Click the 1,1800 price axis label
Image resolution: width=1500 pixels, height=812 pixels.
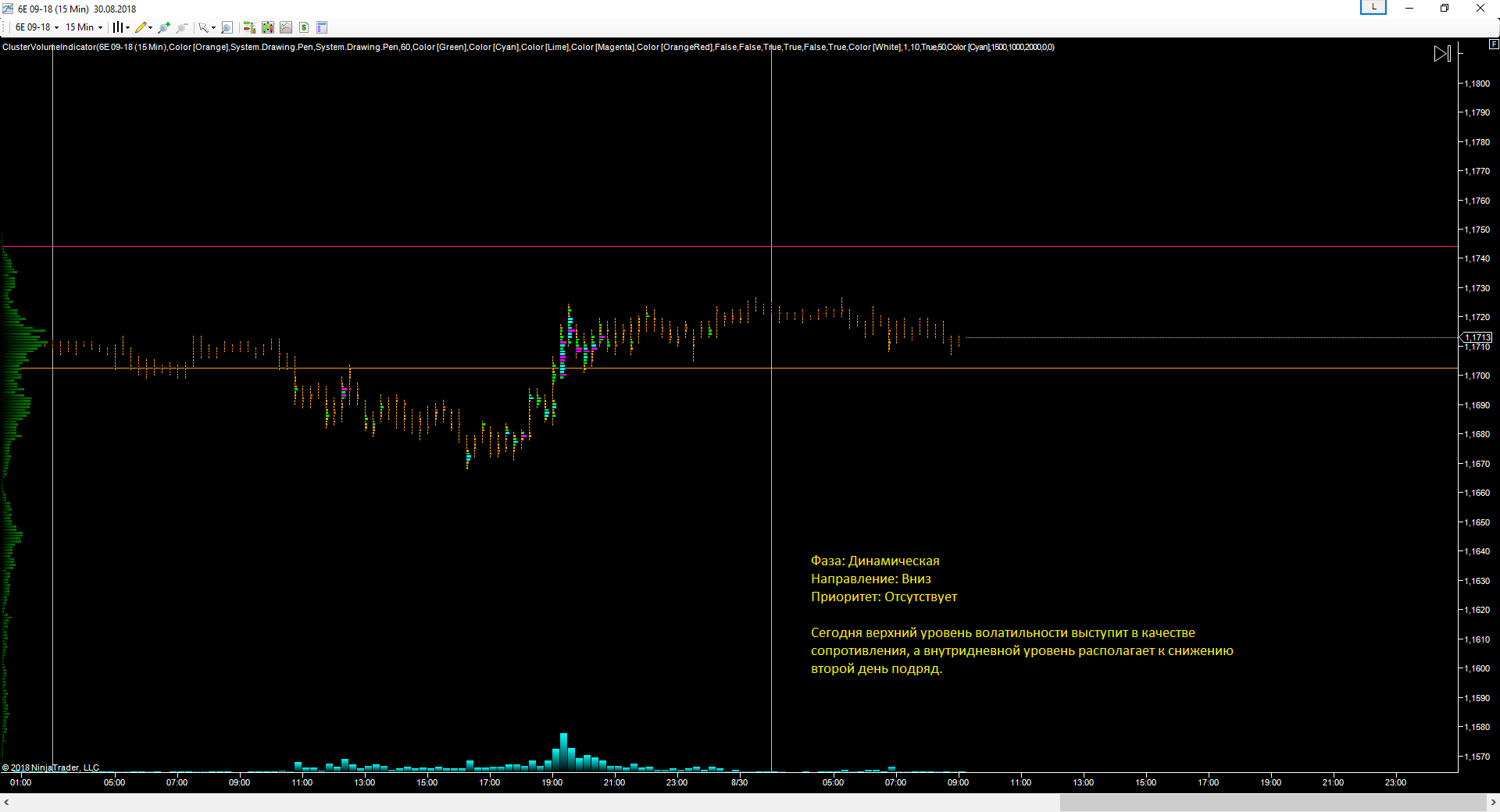[1477, 84]
